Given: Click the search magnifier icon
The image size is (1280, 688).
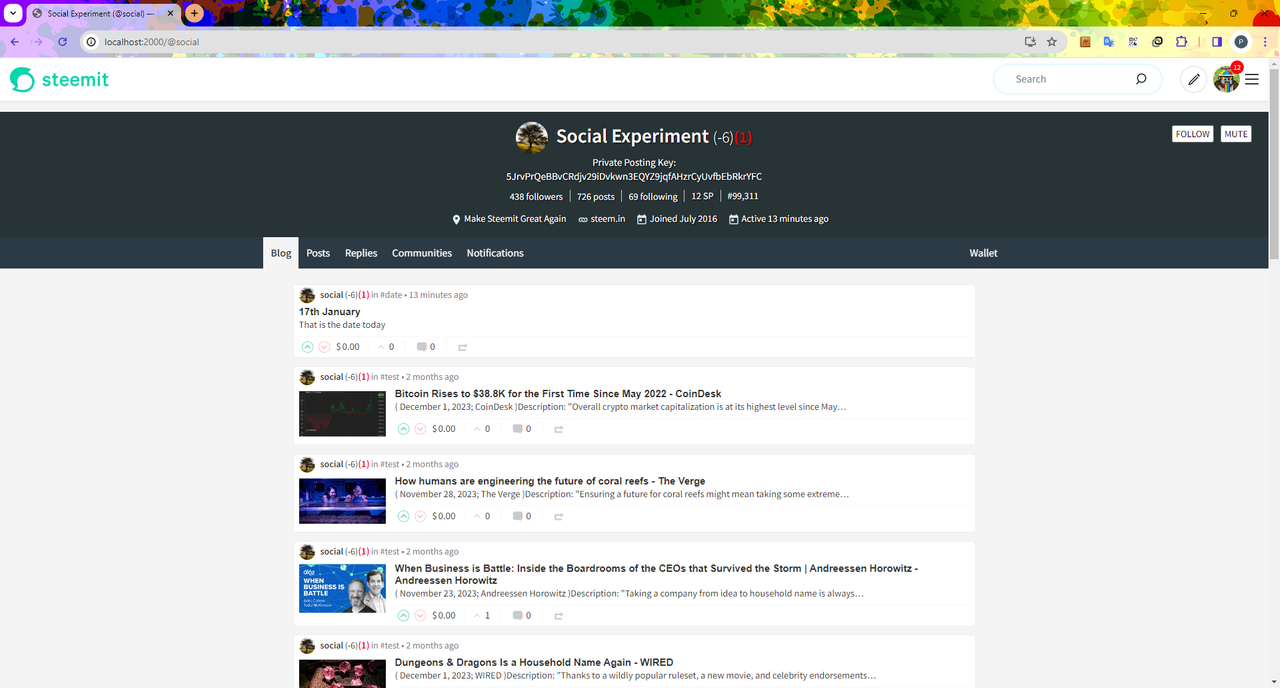Looking at the screenshot, I should 1141,79.
